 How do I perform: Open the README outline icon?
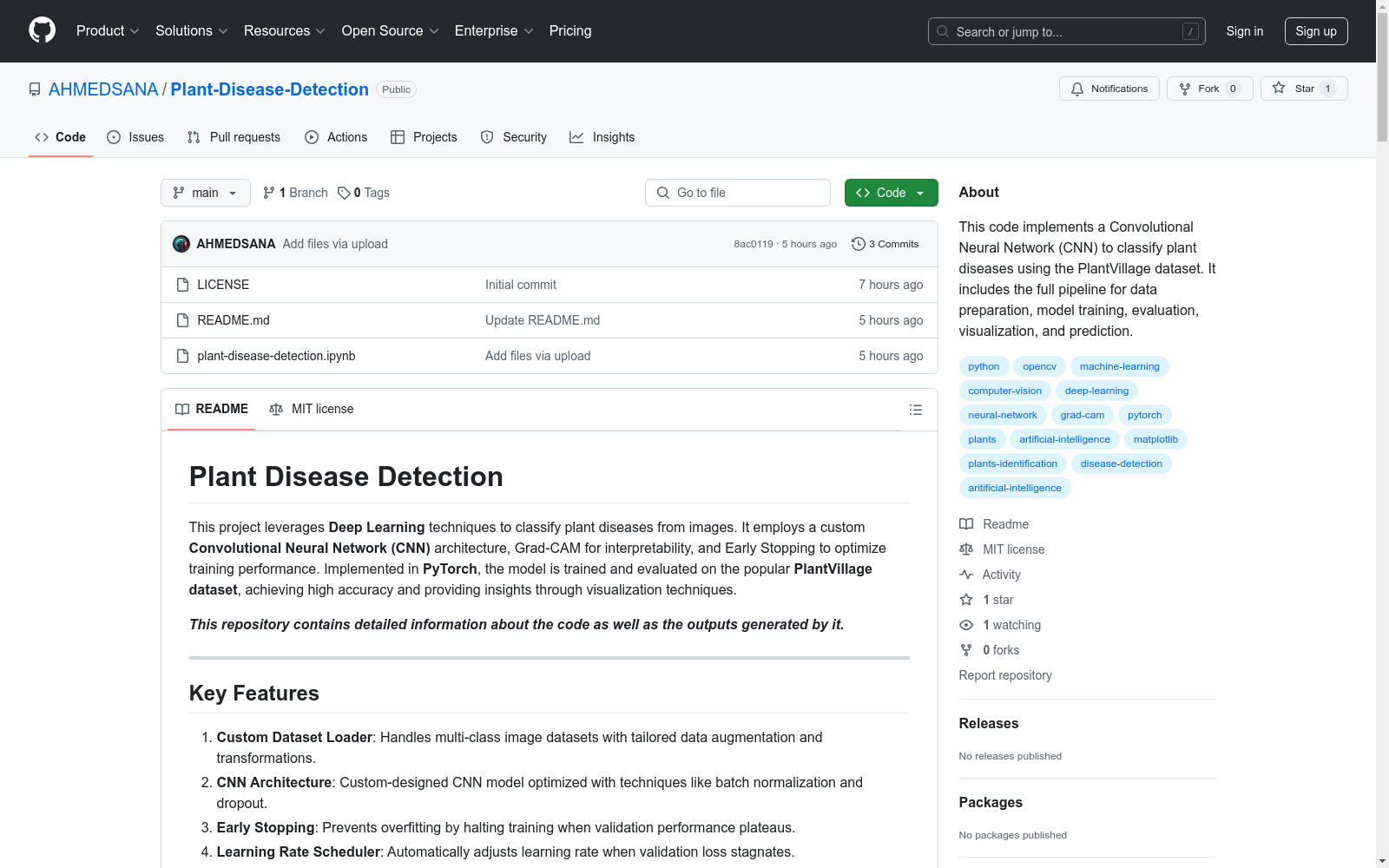tap(916, 410)
